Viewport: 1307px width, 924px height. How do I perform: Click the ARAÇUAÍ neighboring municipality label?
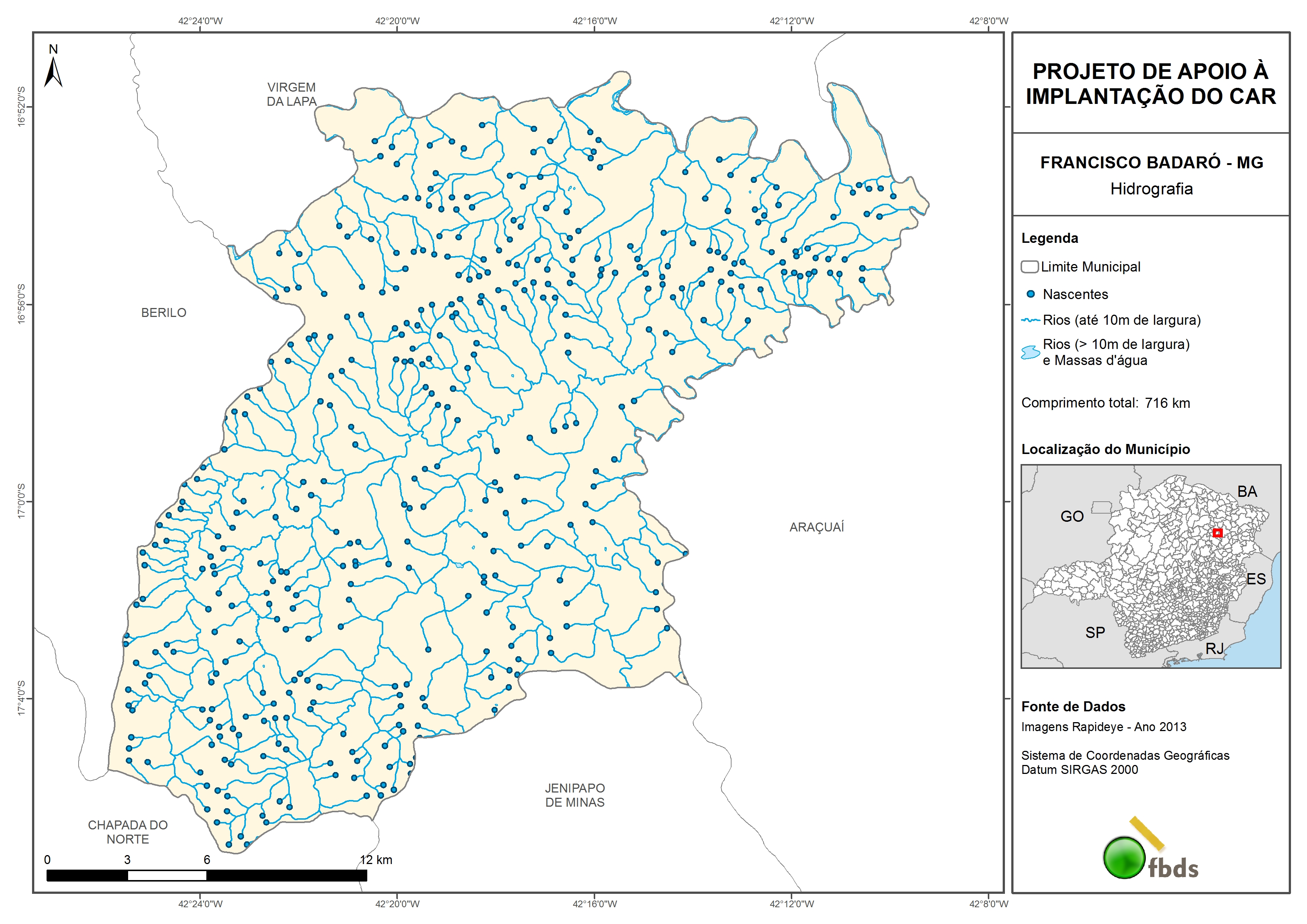click(x=816, y=527)
